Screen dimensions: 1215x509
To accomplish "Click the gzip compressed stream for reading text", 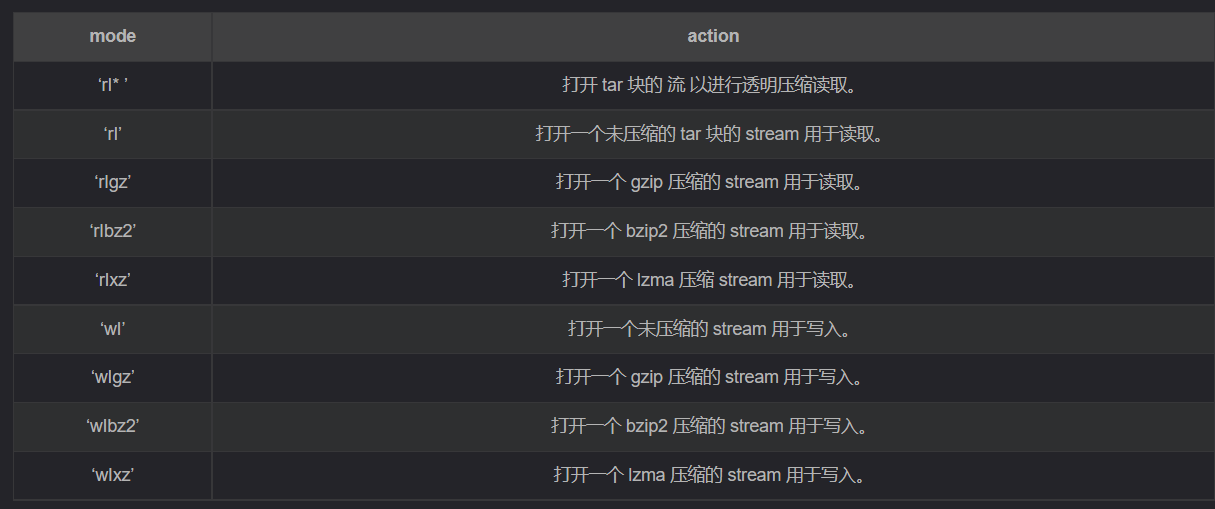I will click(713, 182).
